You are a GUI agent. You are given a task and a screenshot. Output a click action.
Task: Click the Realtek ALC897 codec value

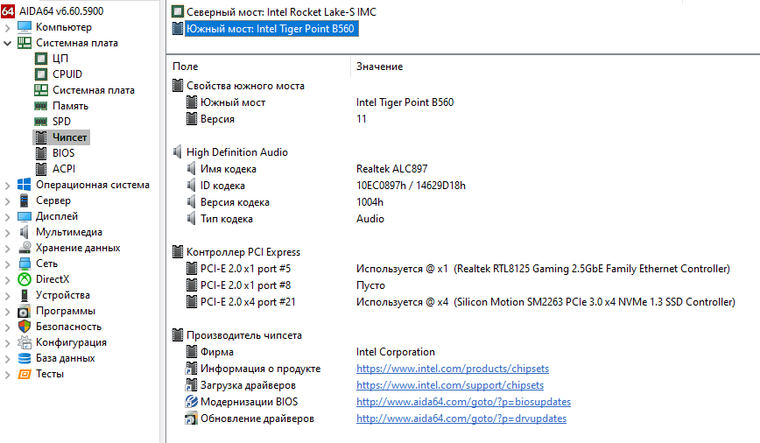392,169
